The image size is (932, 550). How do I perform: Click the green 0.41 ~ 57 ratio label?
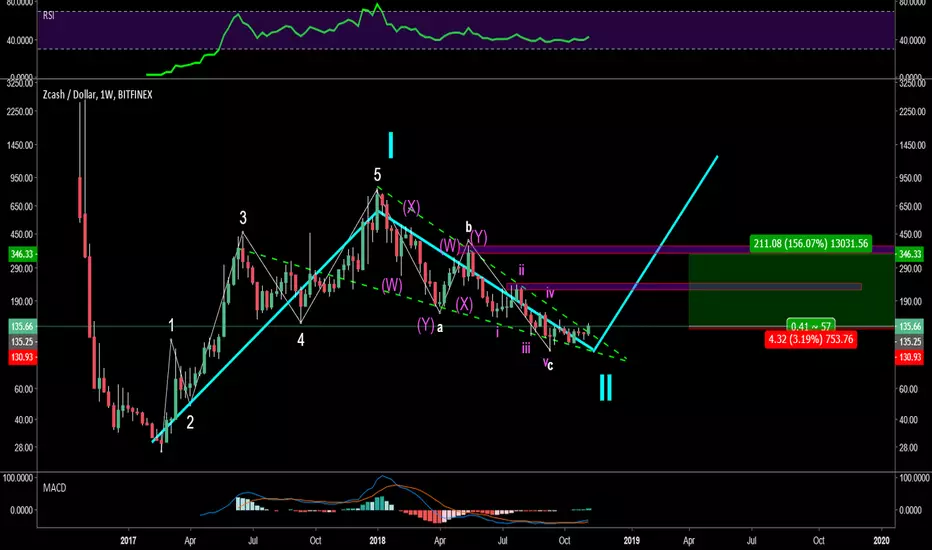point(811,325)
